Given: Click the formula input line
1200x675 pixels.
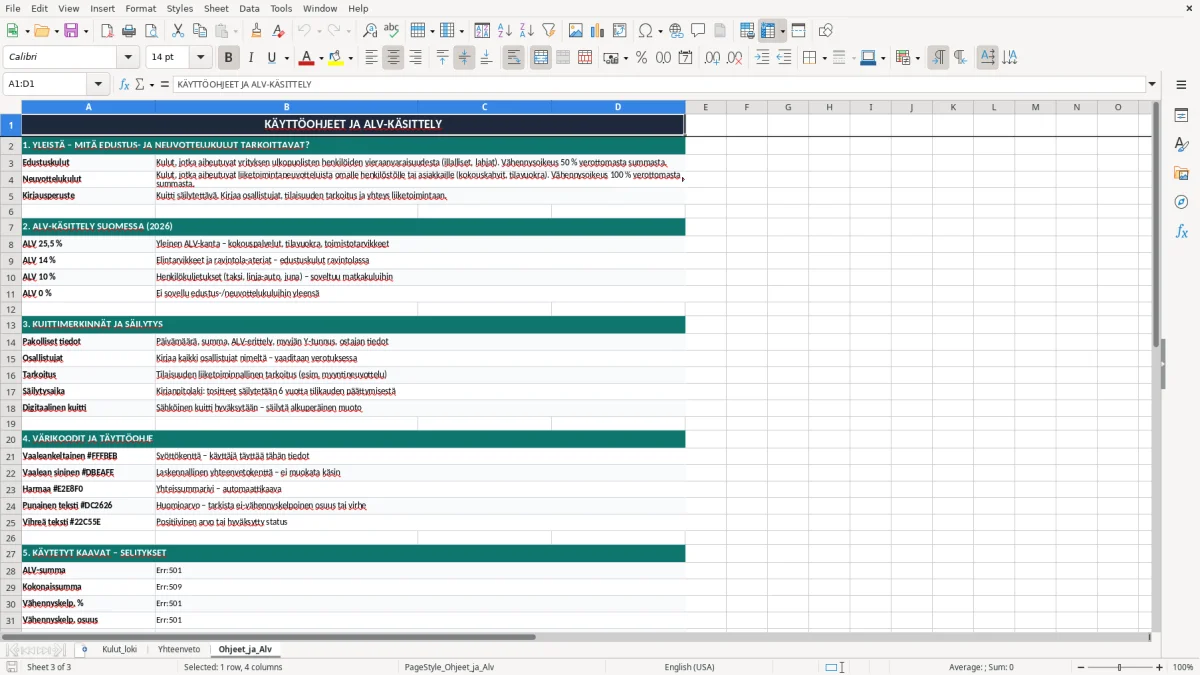Looking at the screenshot, I should tap(658, 84).
